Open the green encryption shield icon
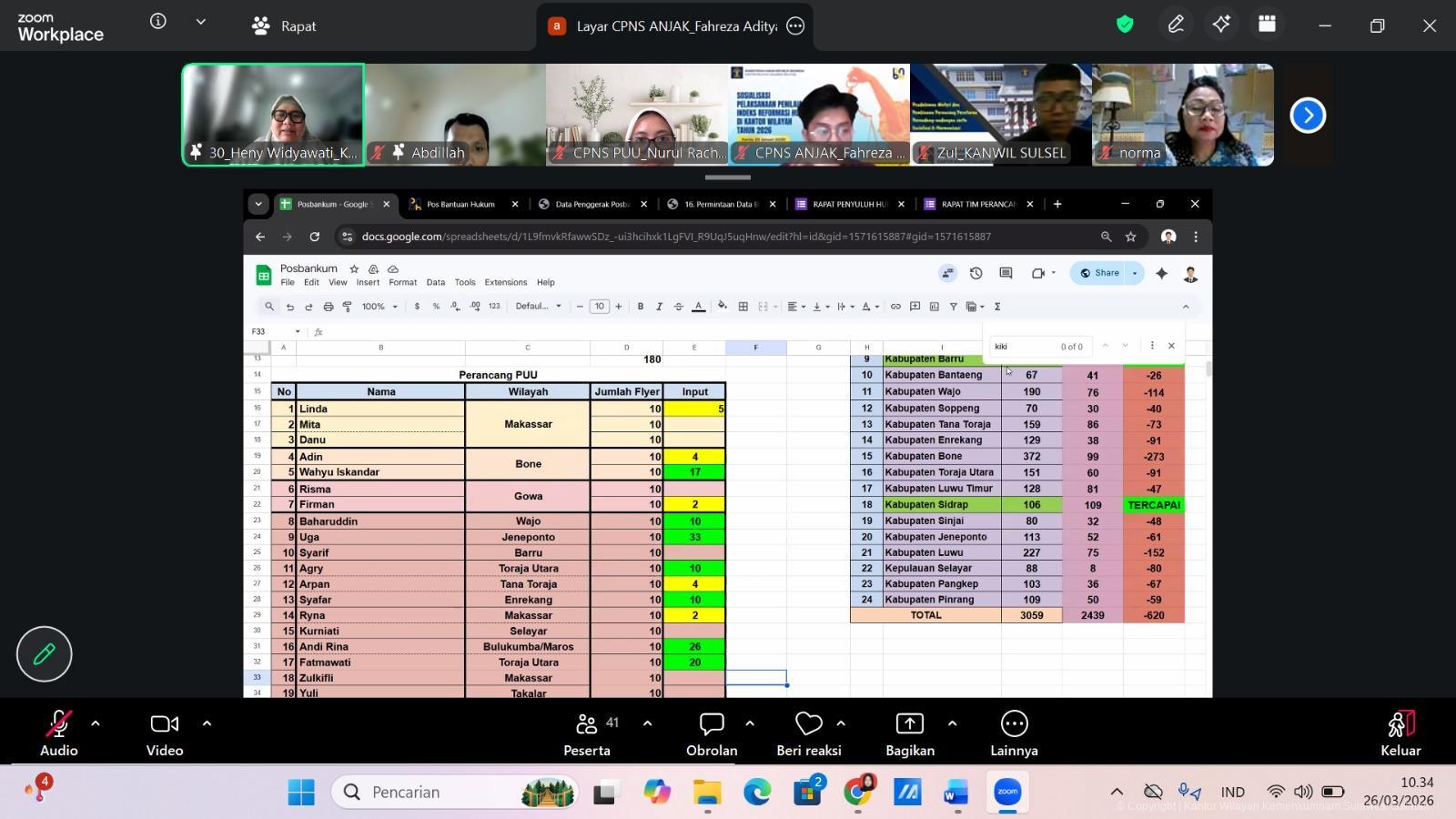Viewport: 1456px width, 819px height. click(x=1125, y=25)
